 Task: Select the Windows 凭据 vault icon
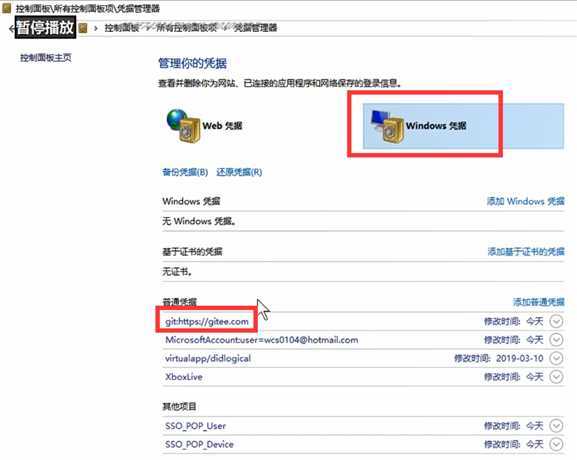[386, 126]
